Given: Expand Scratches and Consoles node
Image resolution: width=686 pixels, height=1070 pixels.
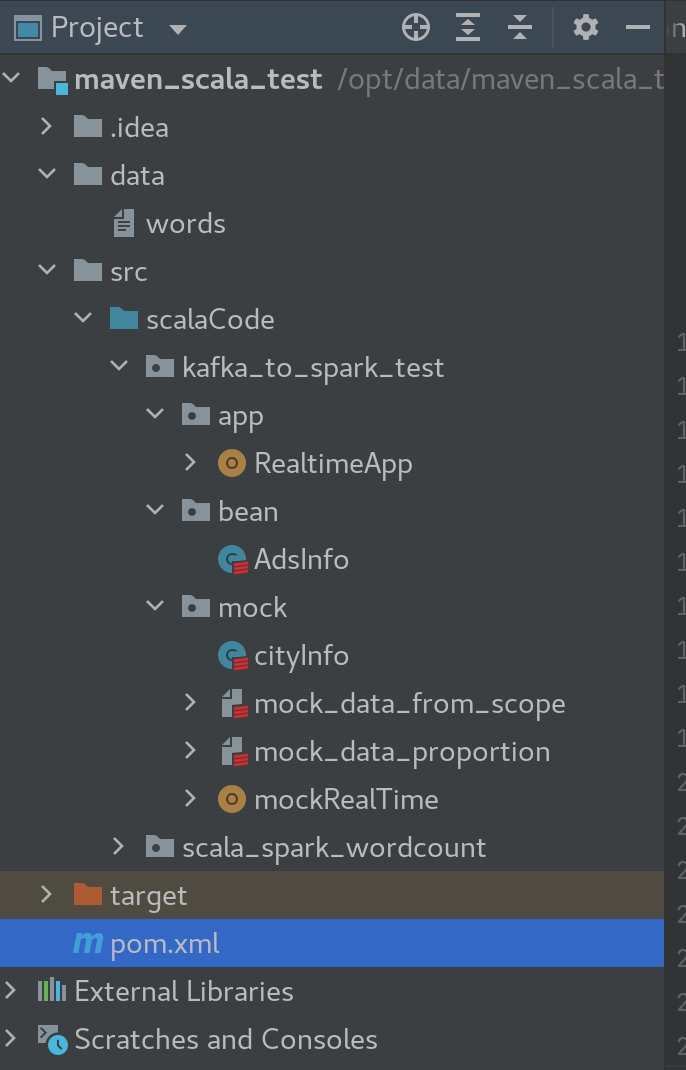Looking at the screenshot, I should (x=10, y=1039).
